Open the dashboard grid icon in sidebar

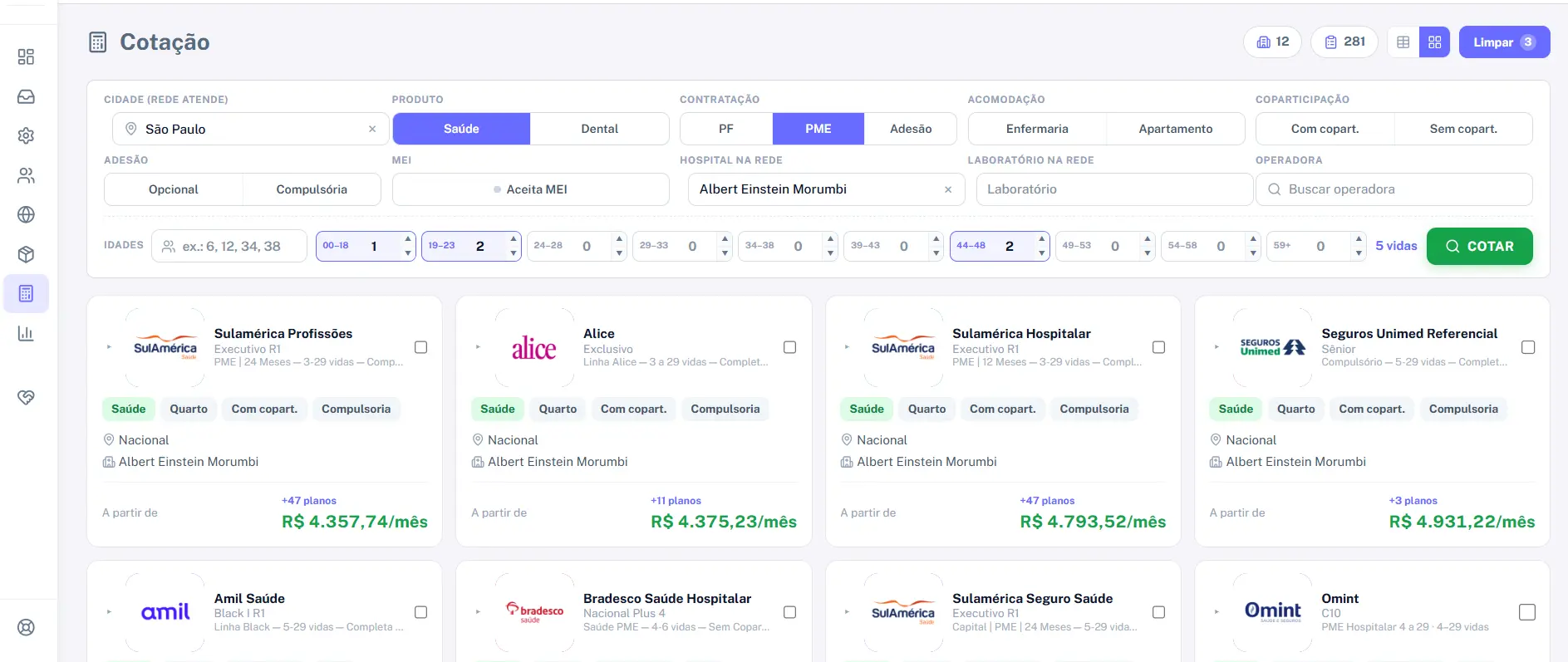[26, 56]
